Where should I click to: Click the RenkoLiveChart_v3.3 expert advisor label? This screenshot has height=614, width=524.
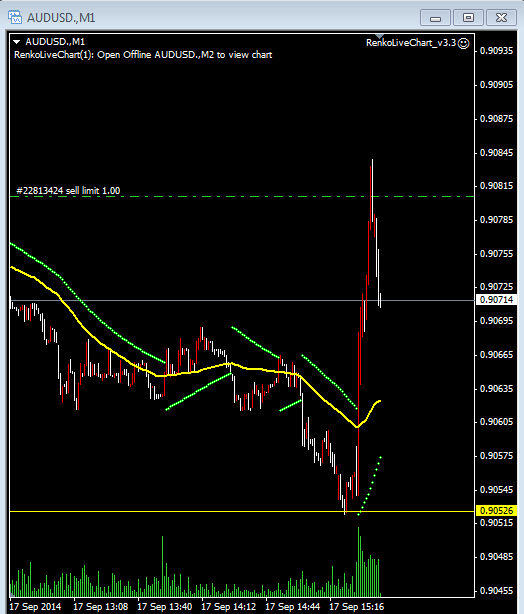point(411,43)
